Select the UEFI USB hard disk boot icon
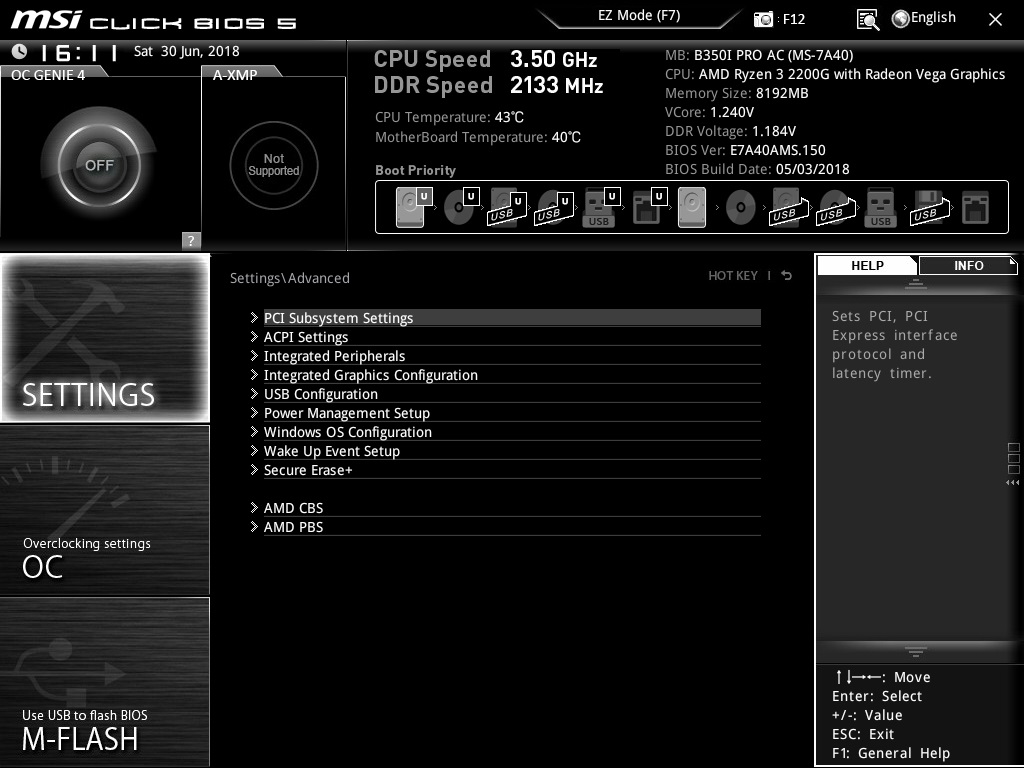The height and width of the screenshot is (768, 1024). click(507, 207)
